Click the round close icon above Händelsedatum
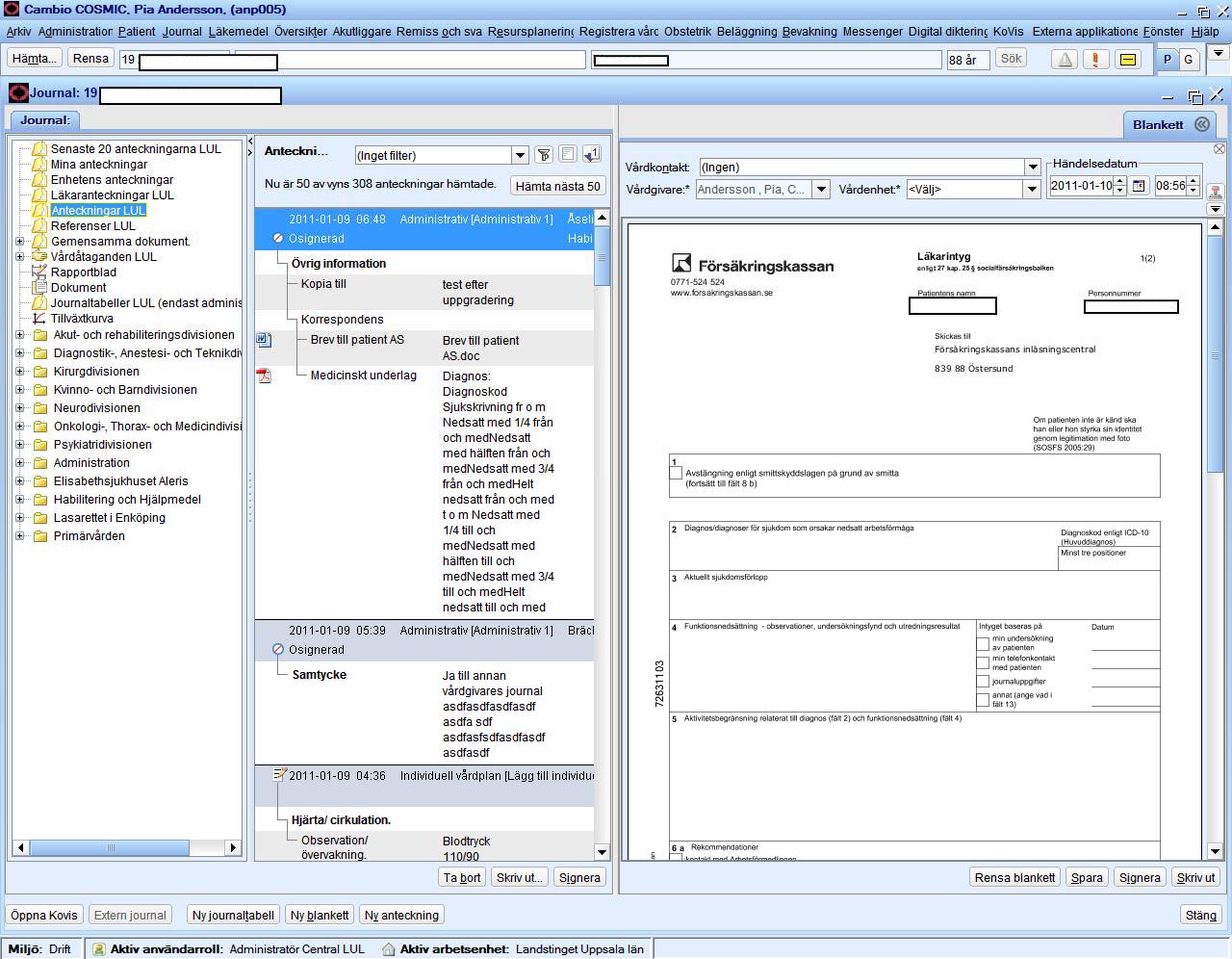 pos(1219,149)
